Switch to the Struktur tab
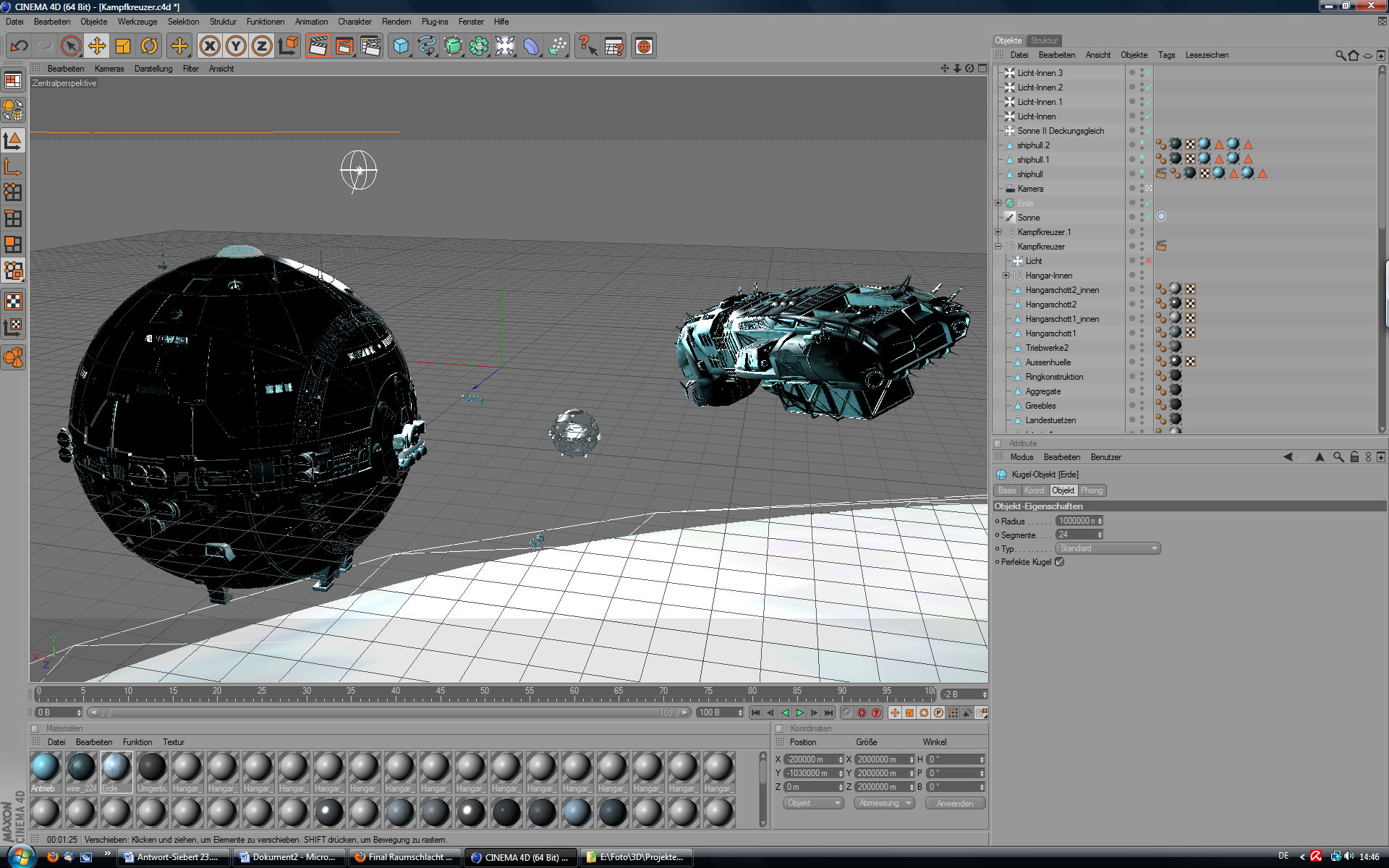The height and width of the screenshot is (868, 1389). (1043, 41)
